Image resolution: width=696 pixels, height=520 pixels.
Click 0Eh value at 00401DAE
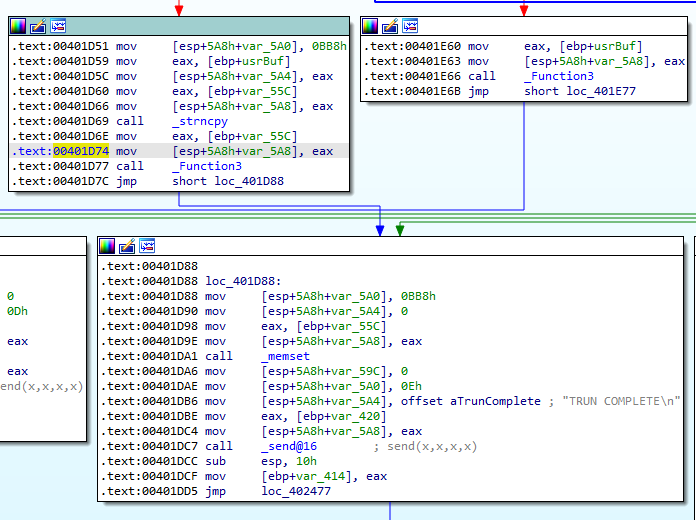tap(411, 386)
